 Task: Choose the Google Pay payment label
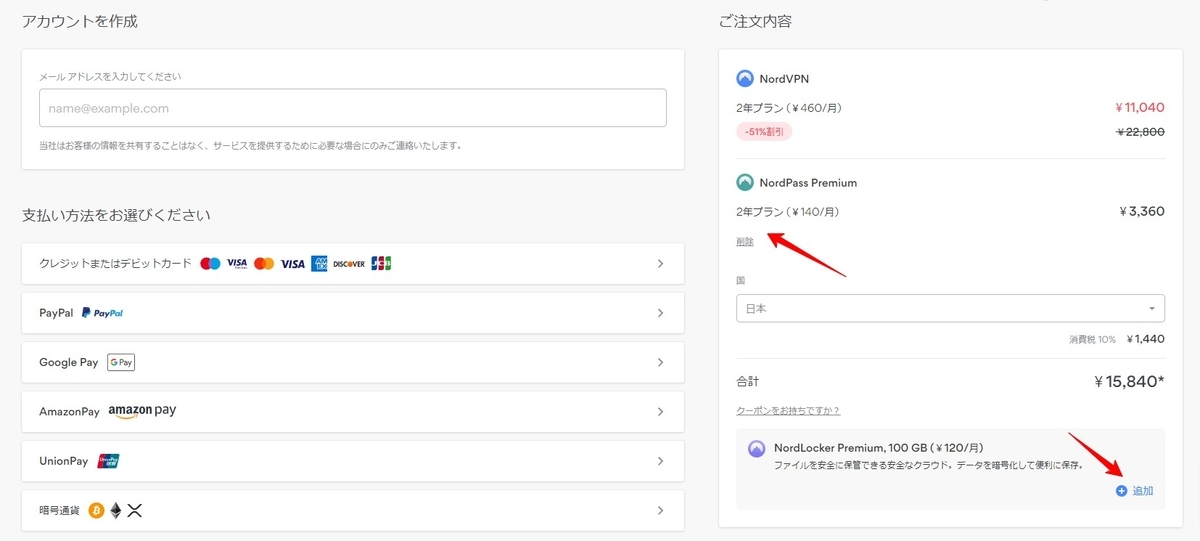coord(69,362)
